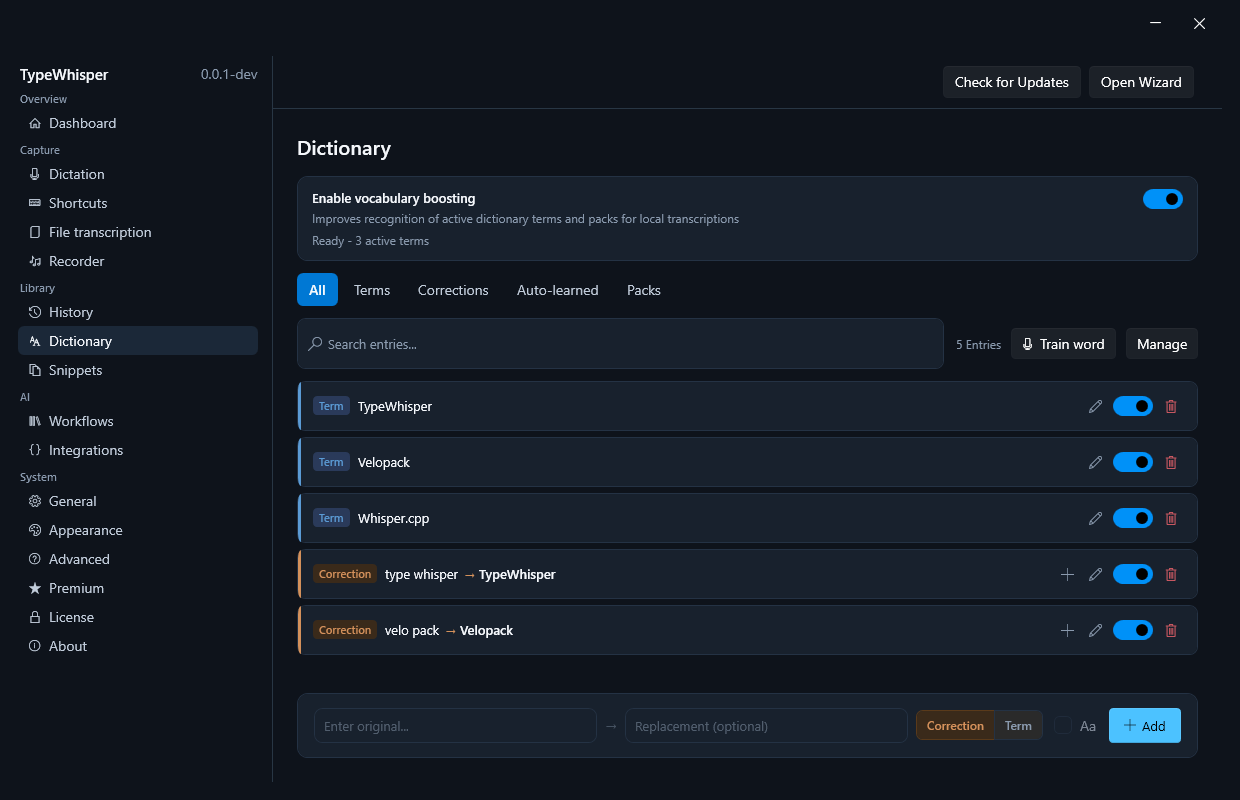
Task: Edit the Velopack term entry
Action: [x=1095, y=462]
